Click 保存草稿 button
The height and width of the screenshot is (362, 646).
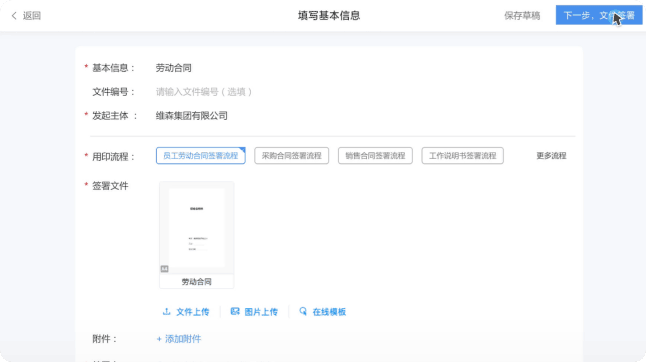click(522, 16)
